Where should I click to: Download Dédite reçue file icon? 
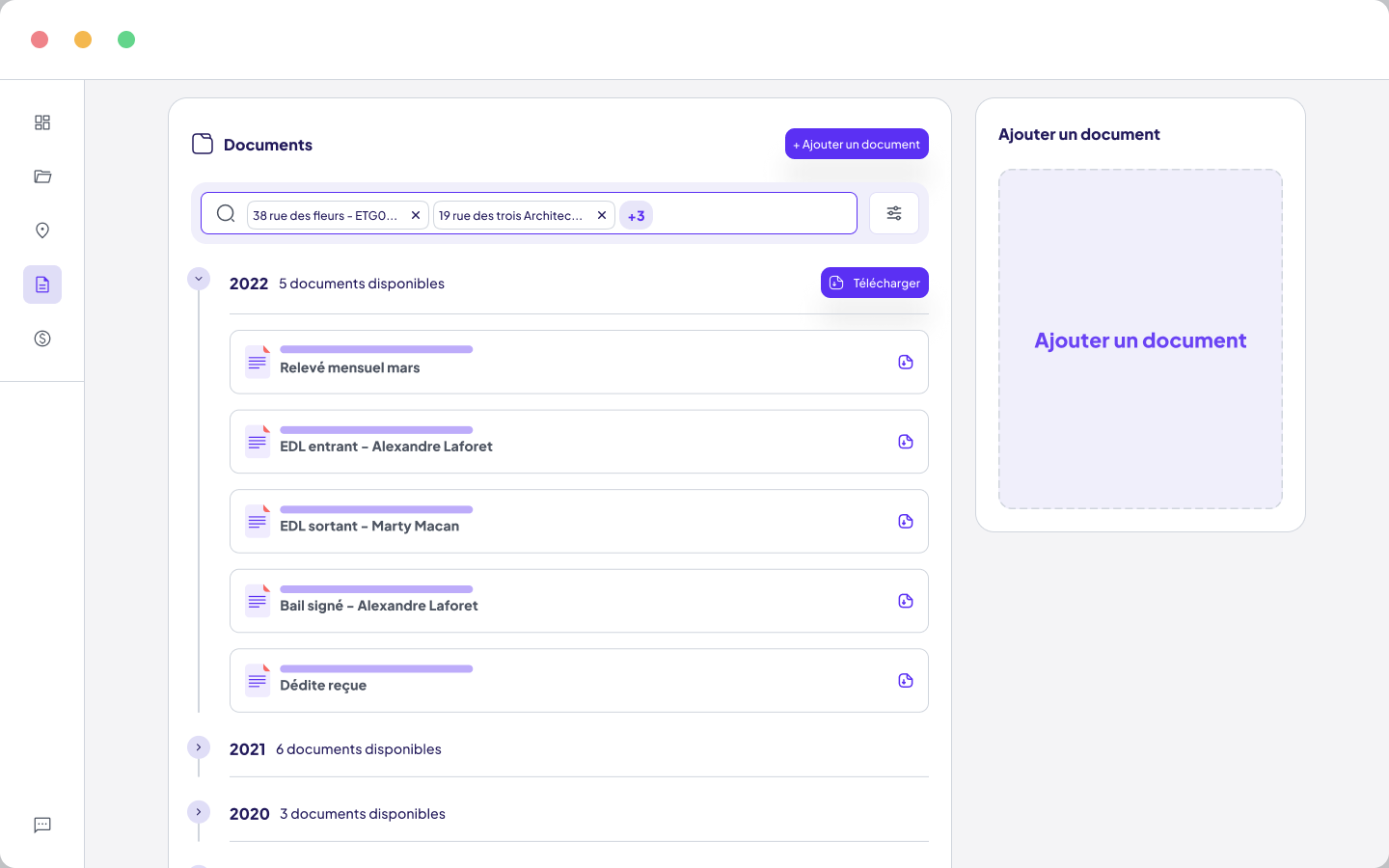tap(906, 680)
